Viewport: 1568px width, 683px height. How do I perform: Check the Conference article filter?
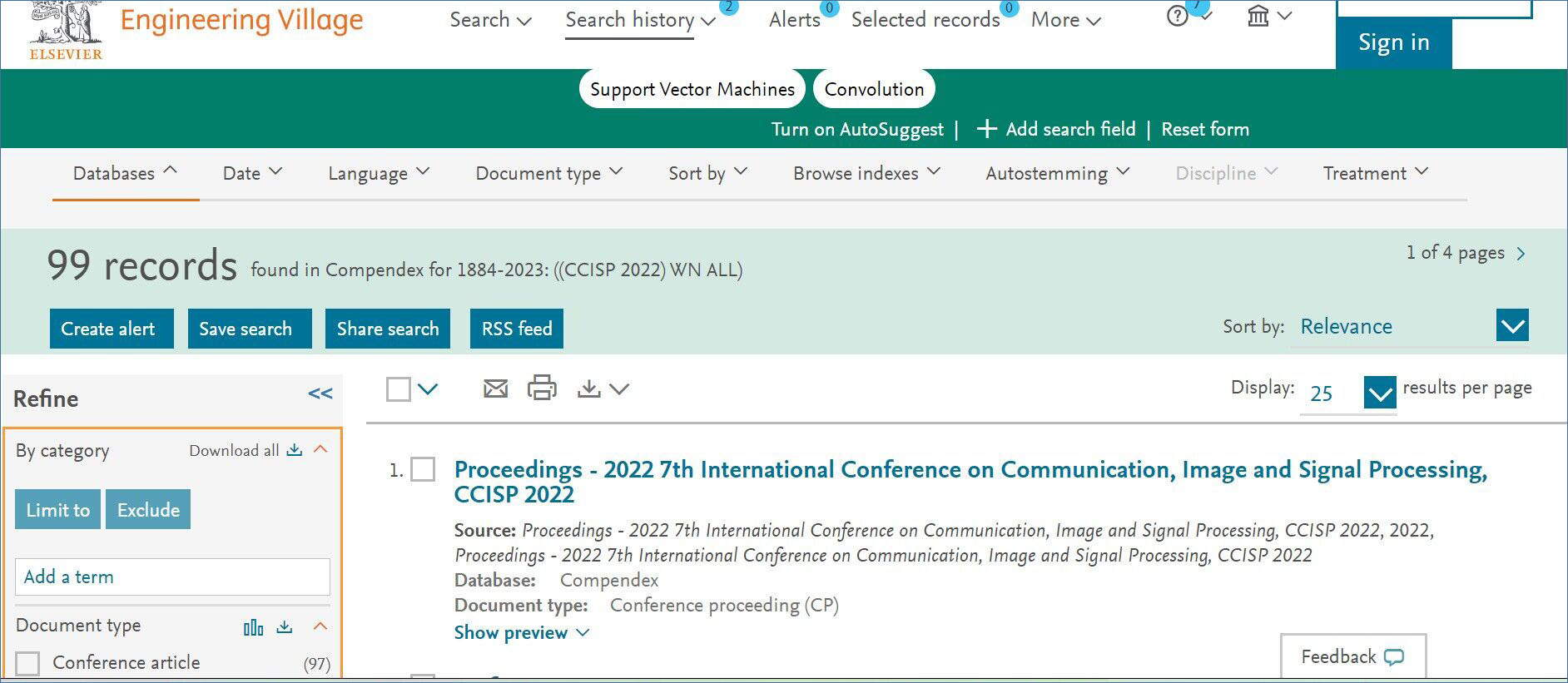[x=27, y=664]
